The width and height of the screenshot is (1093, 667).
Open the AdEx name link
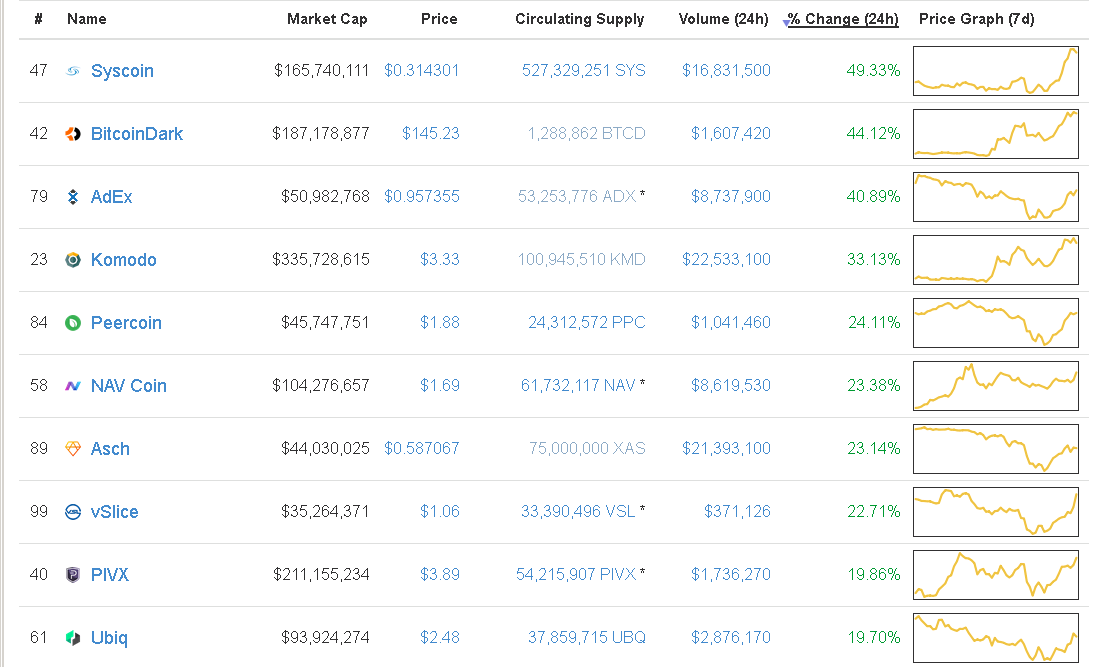coord(112,197)
